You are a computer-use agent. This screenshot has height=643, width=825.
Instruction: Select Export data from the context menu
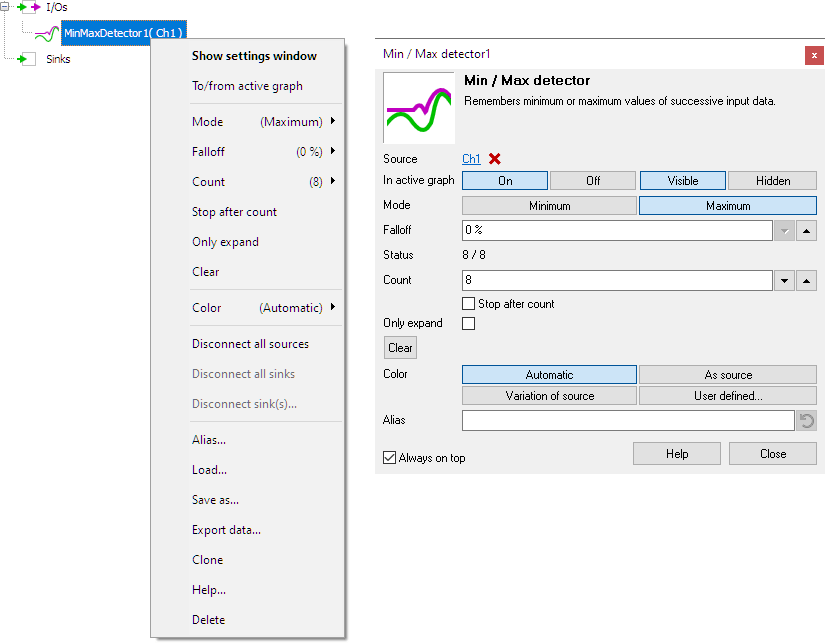point(224,529)
